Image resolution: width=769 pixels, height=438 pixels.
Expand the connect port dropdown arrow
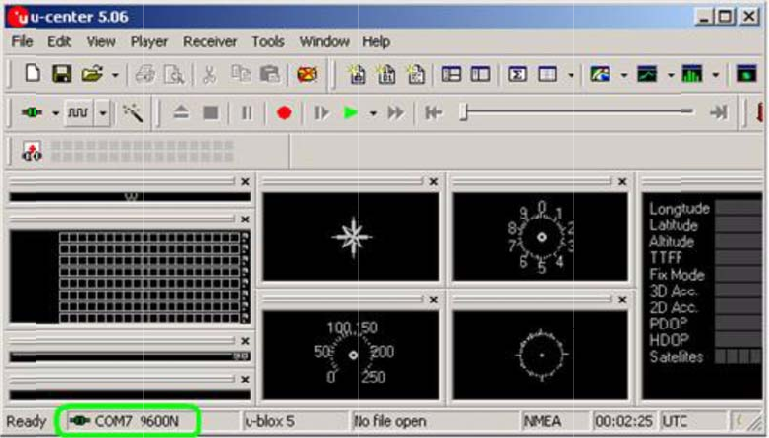coord(55,113)
